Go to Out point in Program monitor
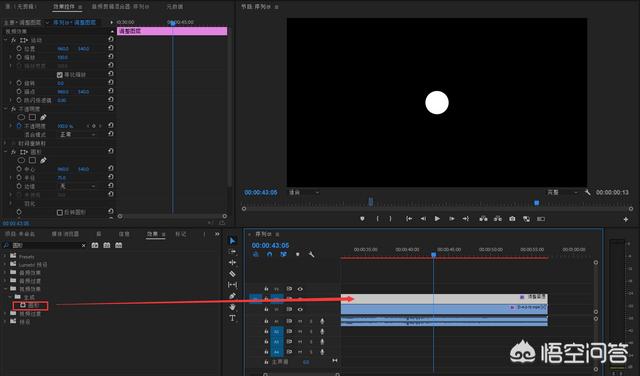The width and height of the screenshot is (640, 376). (x=466, y=219)
